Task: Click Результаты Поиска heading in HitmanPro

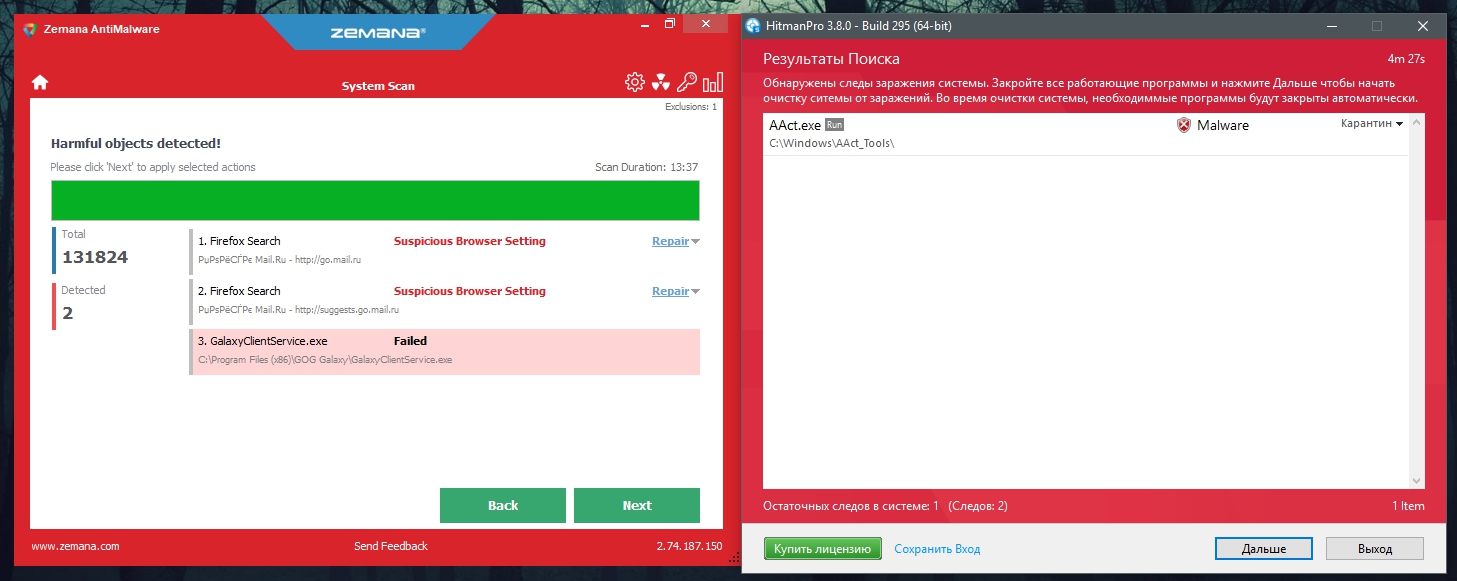Action: (x=831, y=58)
